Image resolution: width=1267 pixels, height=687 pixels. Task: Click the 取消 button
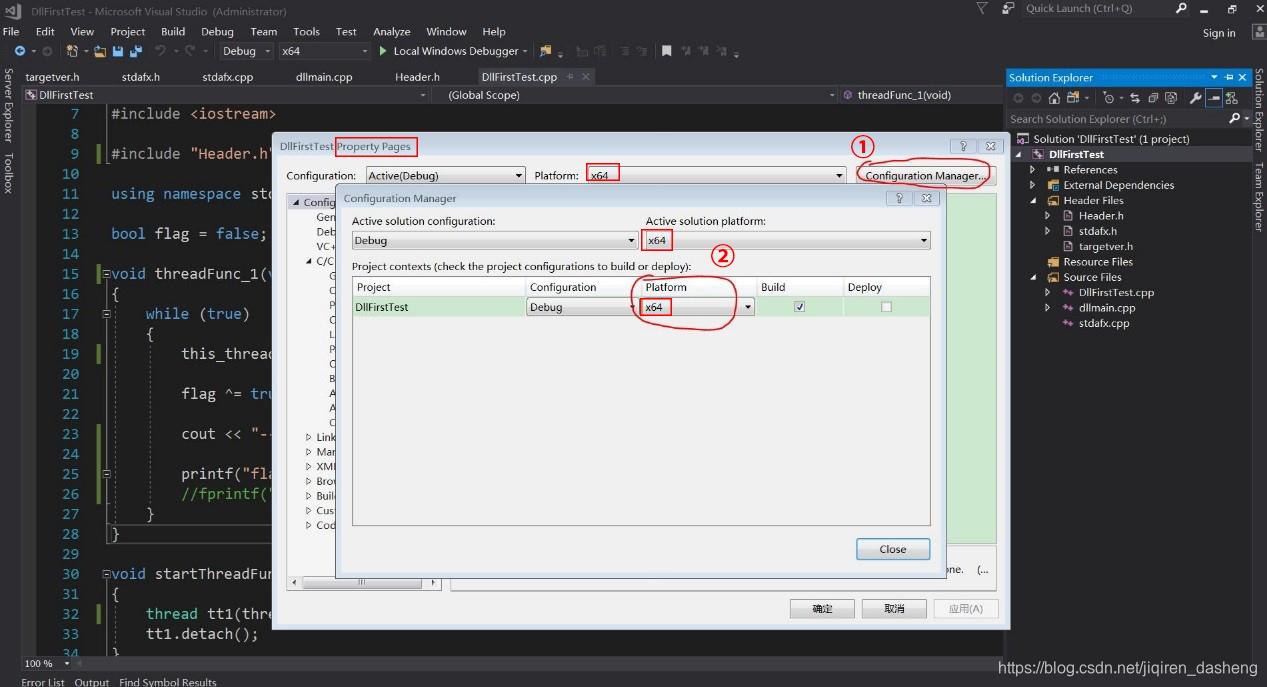click(894, 609)
